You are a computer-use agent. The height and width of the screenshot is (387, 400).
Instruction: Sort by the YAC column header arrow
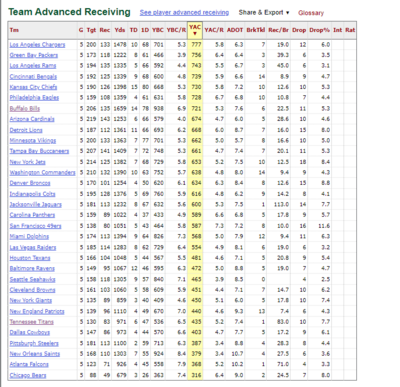(x=195, y=33)
